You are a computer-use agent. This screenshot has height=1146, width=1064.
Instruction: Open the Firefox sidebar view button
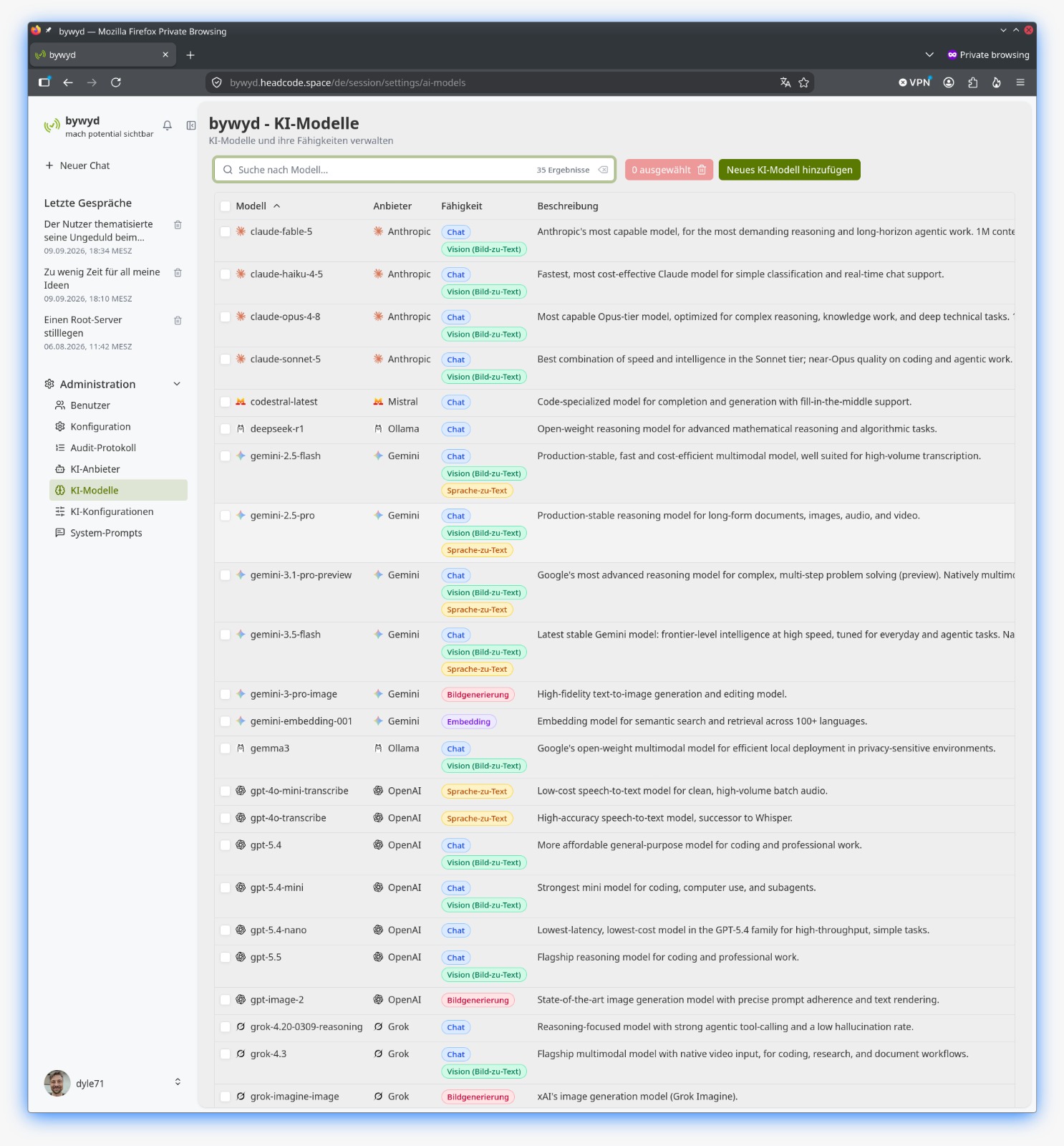pos(44,82)
